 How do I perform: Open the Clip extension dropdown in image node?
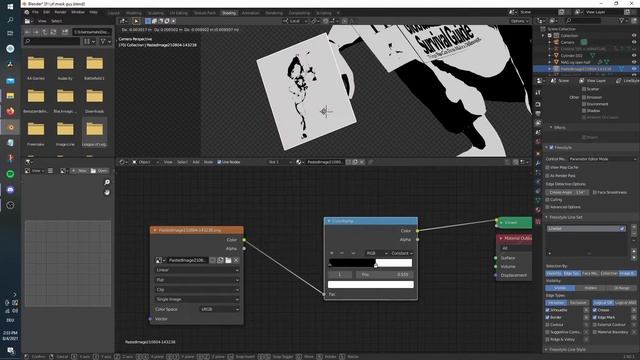(x=197, y=289)
